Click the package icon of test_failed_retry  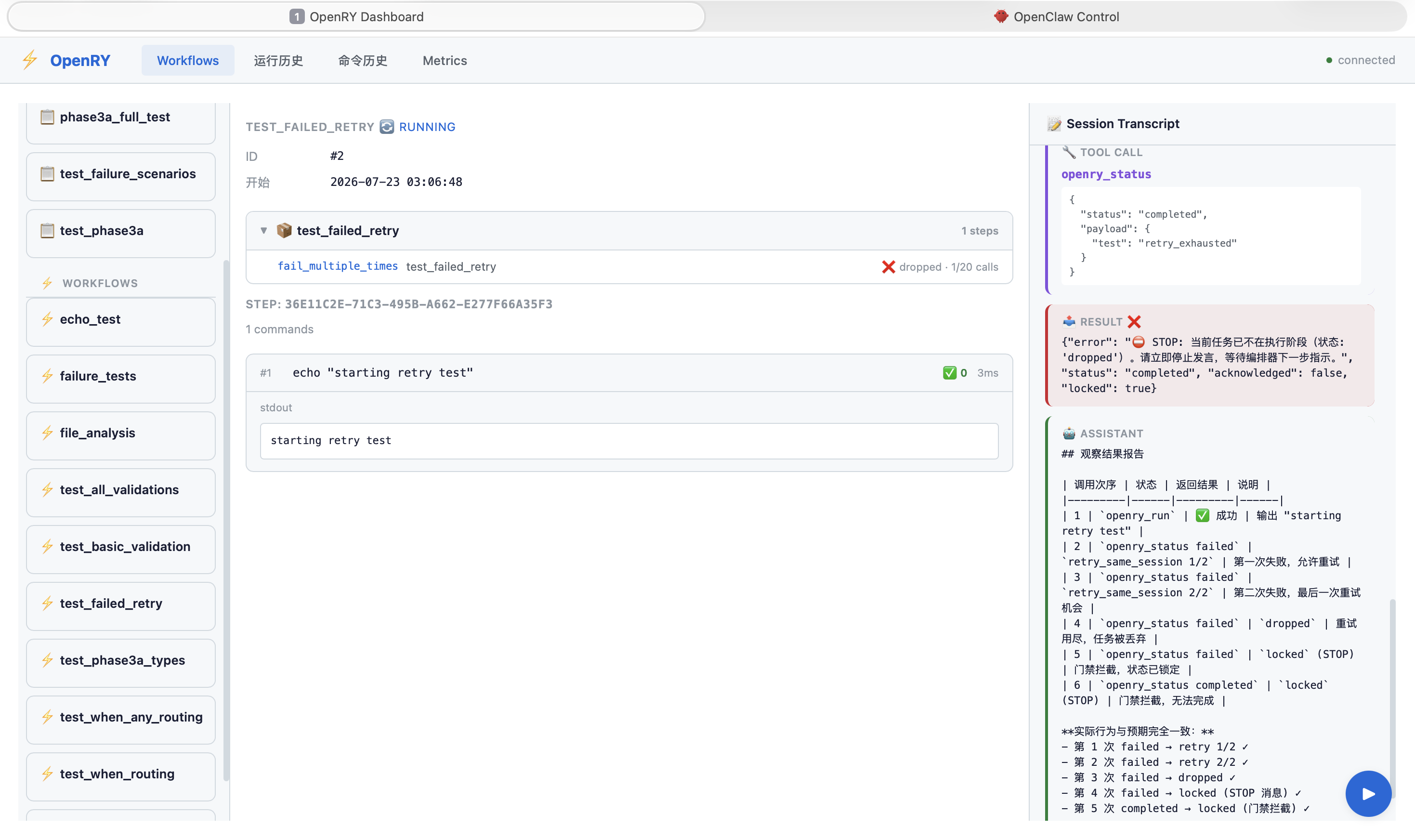point(284,230)
